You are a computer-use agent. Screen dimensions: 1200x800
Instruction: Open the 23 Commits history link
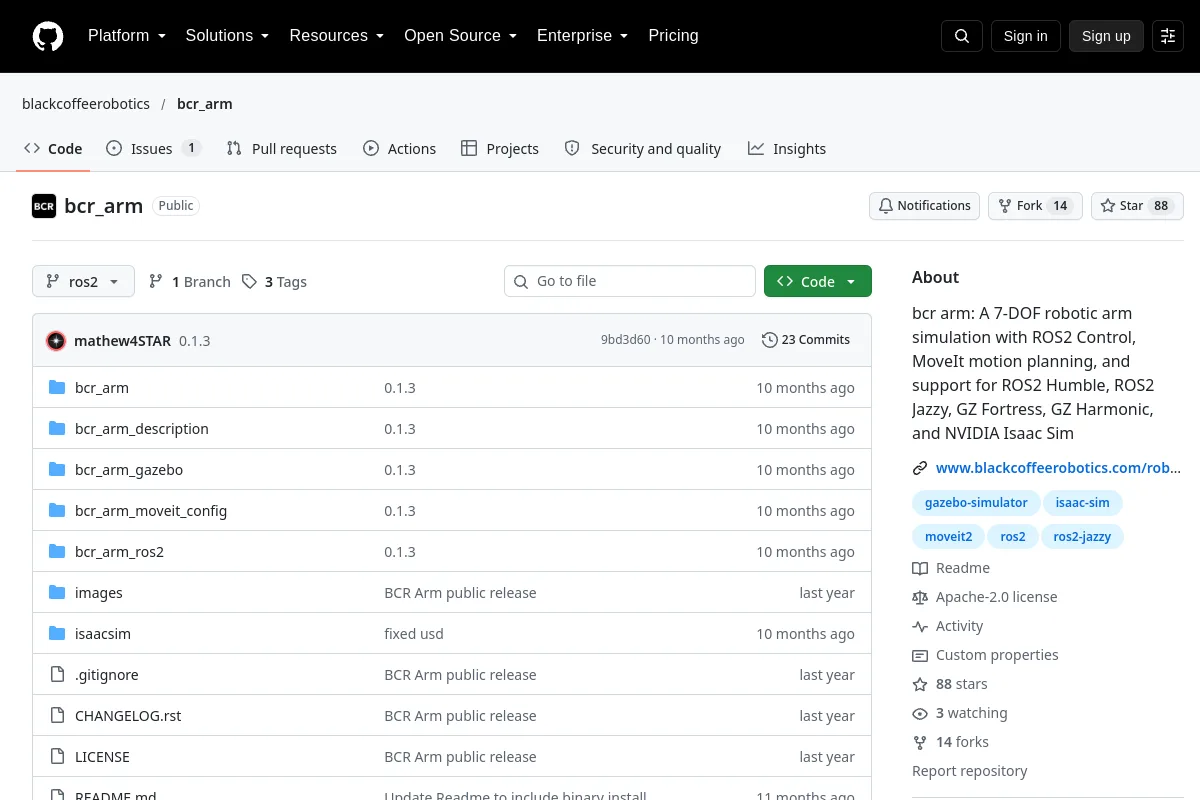tap(806, 340)
